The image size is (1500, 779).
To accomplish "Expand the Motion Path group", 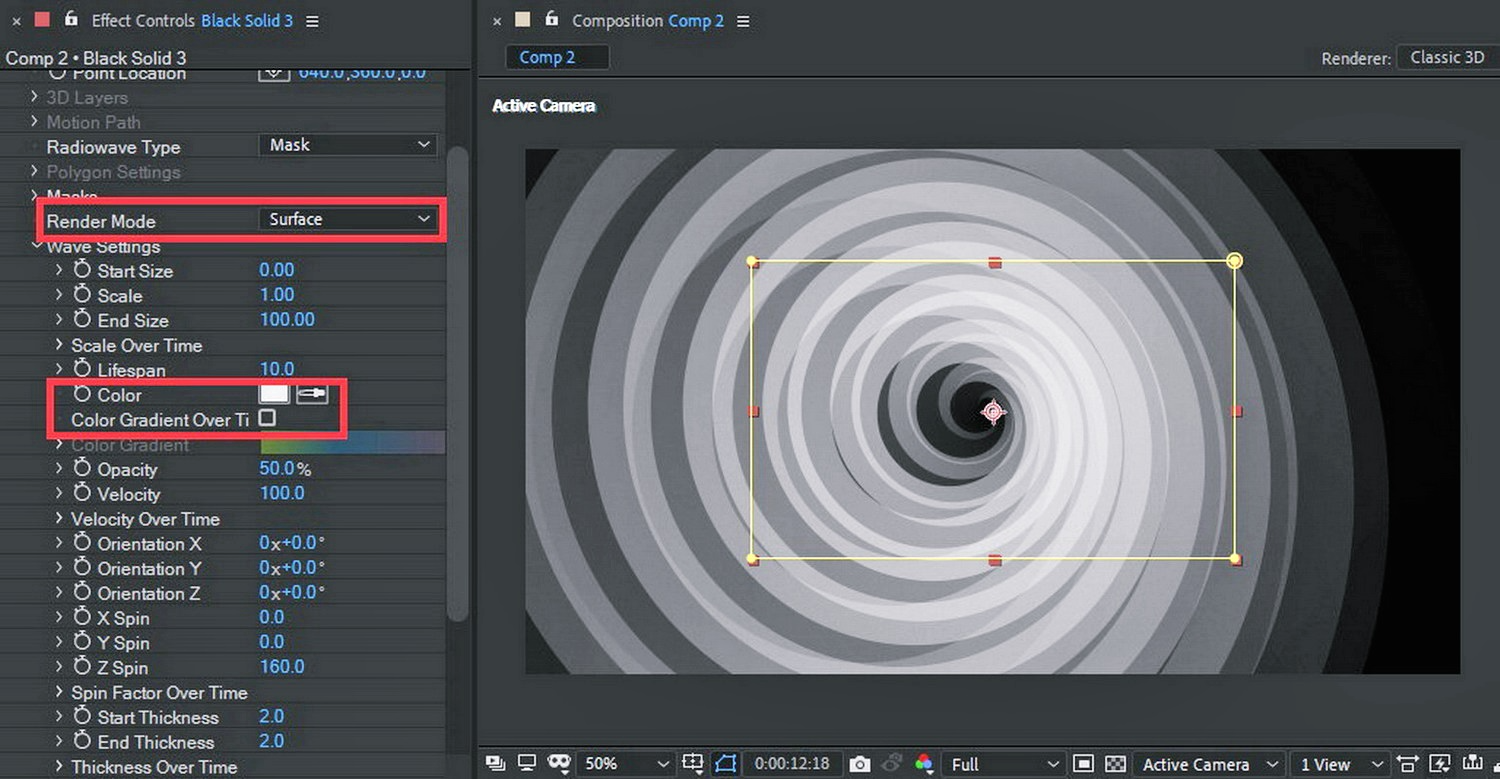I will click(x=35, y=122).
